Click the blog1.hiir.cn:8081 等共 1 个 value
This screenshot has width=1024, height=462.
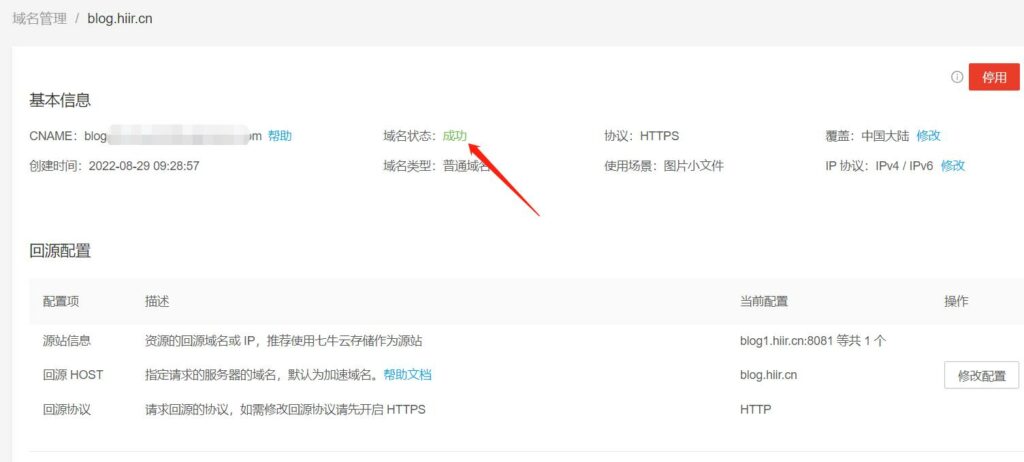[x=813, y=340]
